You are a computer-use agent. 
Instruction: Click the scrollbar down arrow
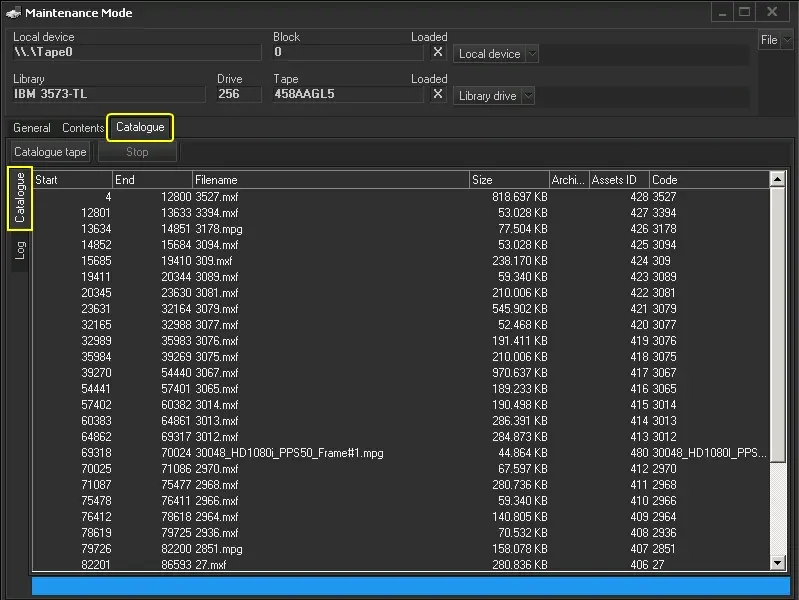pyautogui.click(x=777, y=564)
